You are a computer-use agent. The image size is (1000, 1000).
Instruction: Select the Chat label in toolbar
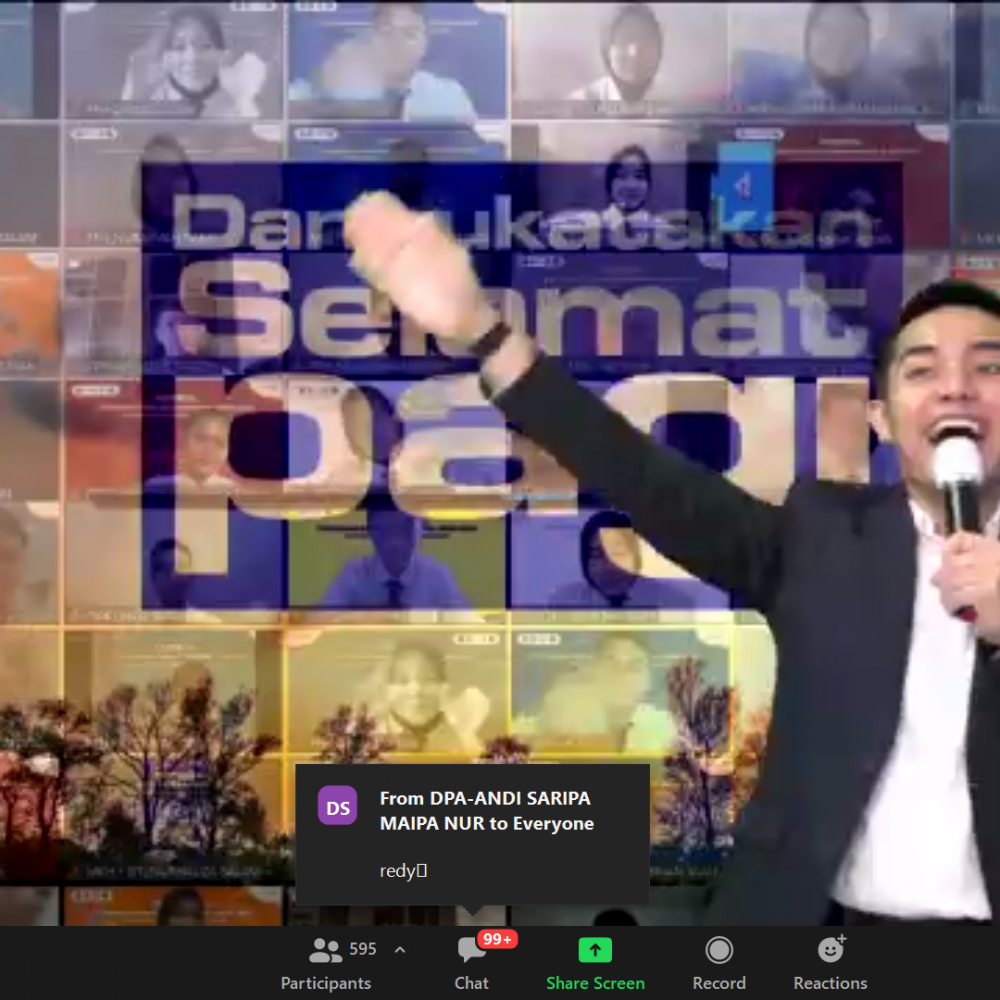click(x=471, y=983)
